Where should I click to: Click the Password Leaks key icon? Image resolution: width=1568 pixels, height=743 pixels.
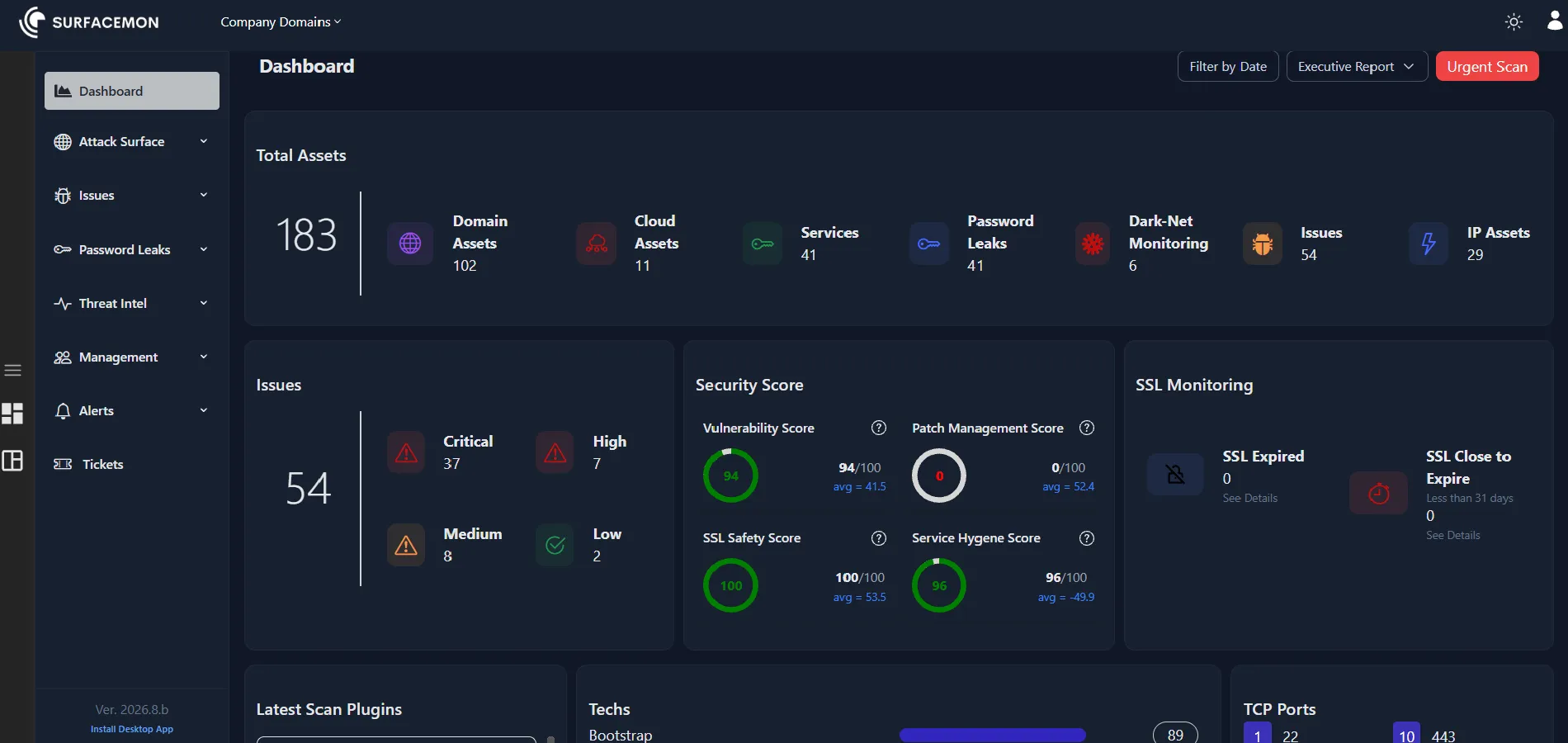point(929,244)
